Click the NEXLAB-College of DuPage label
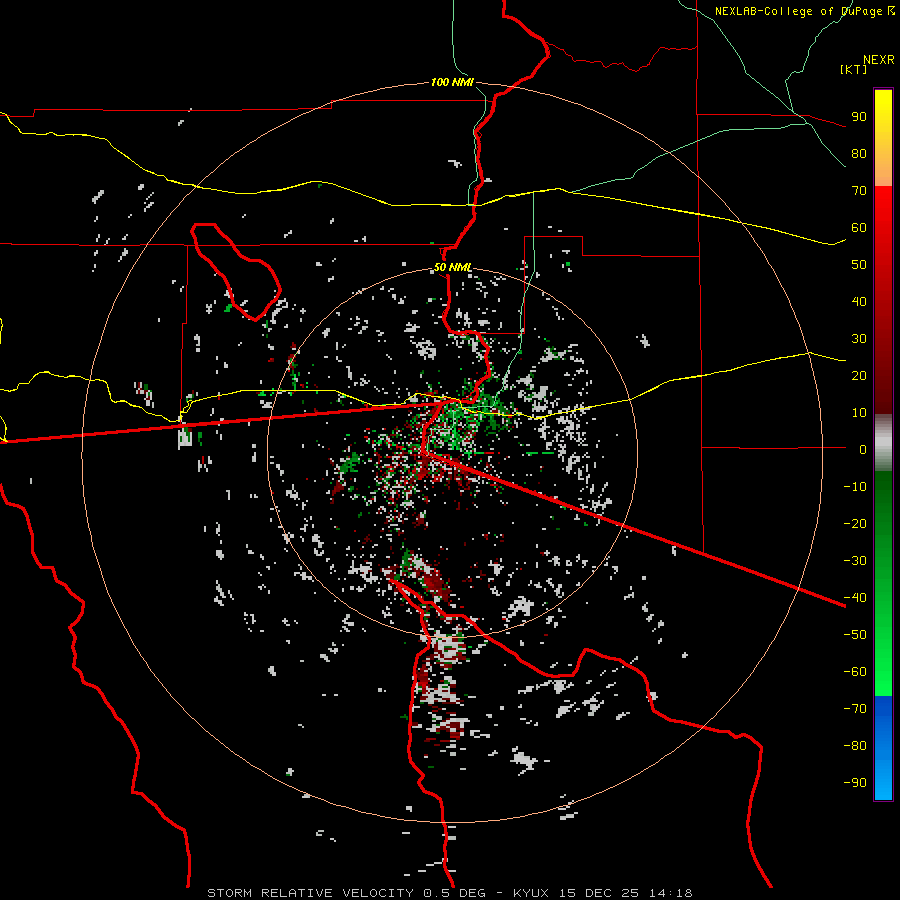 [x=804, y=11]
